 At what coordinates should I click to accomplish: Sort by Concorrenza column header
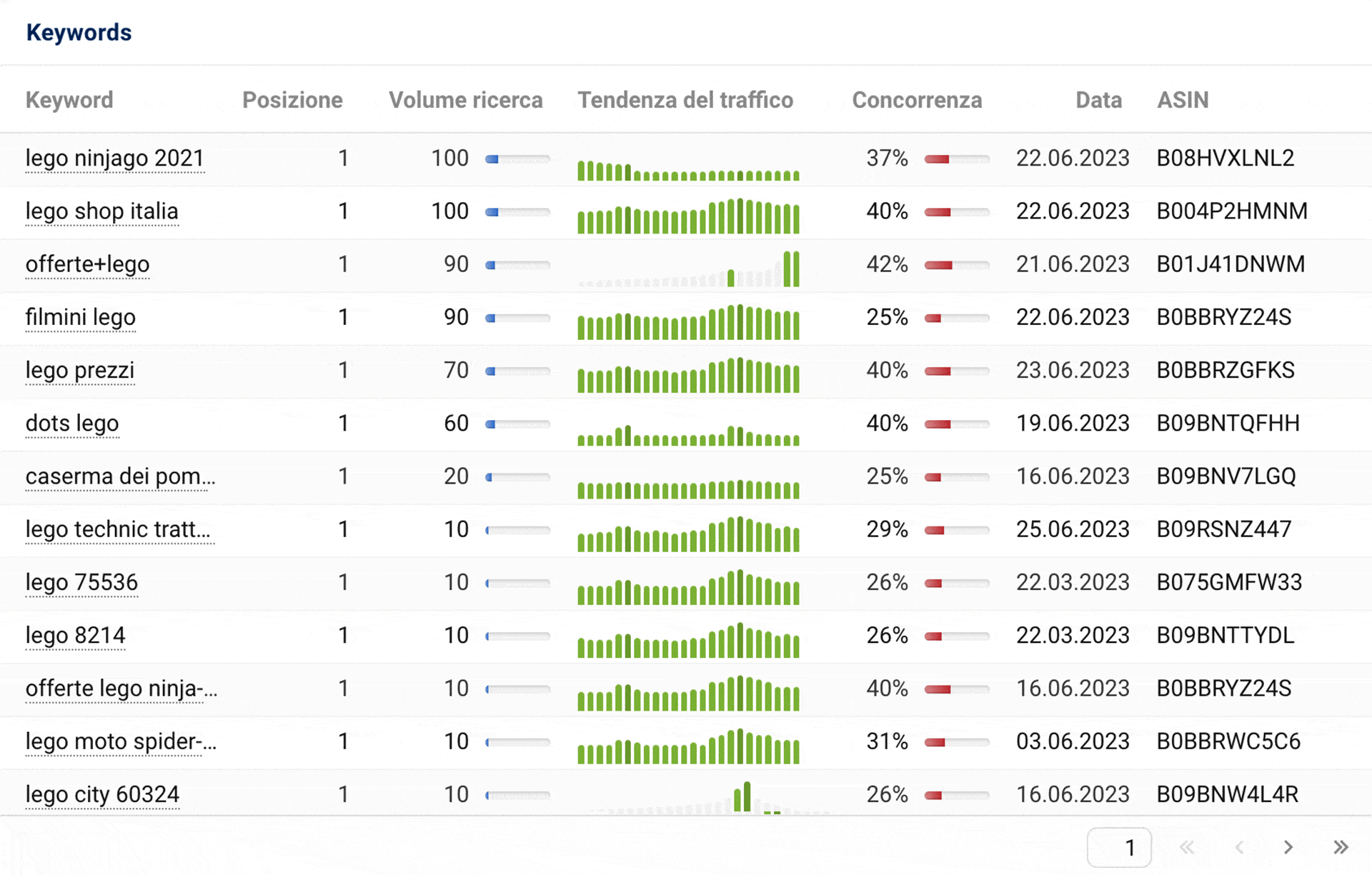pyautogui.click(x=917, y=100)
